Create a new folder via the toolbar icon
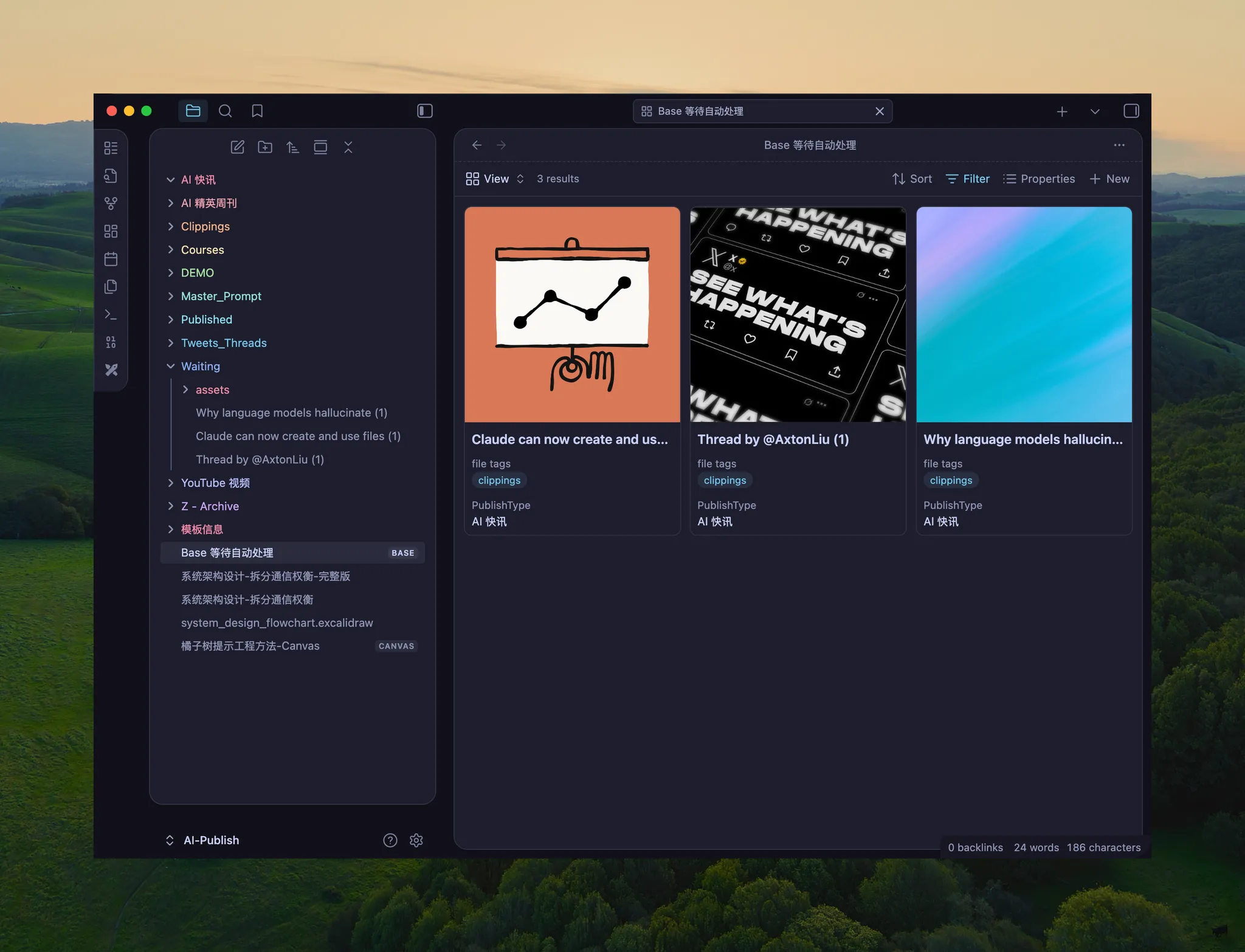1245x952 pixels. coord(265,147)
